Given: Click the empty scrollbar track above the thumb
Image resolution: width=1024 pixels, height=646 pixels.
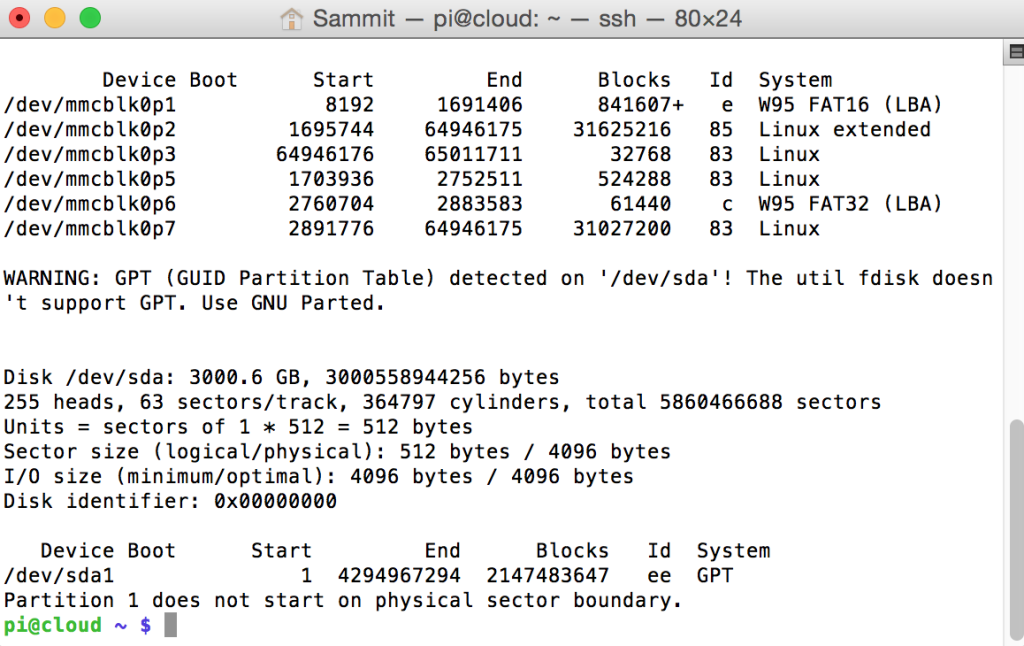Looking at the screenshot, I should (x=1016, y=242).
